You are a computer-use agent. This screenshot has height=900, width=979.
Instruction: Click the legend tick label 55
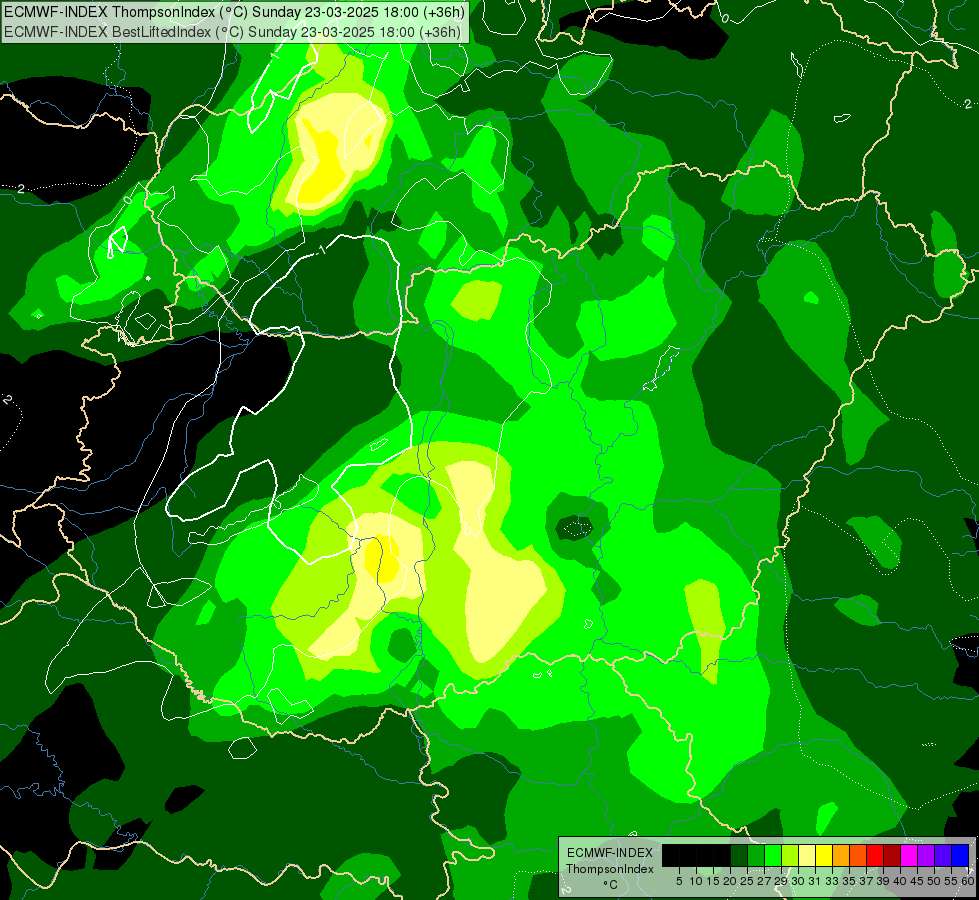pos(951,881)
